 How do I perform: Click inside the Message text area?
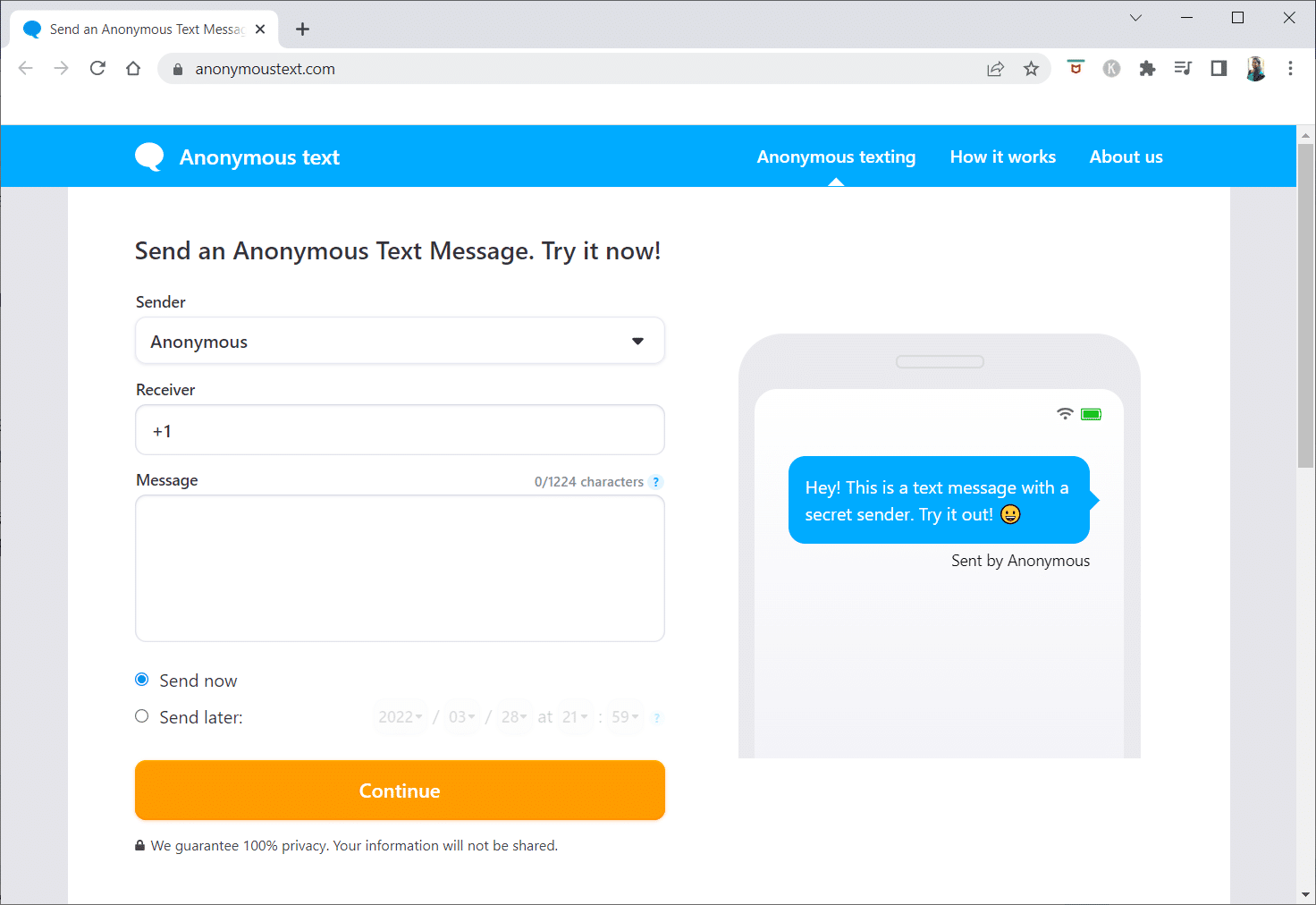pyautogui.click(x=400, y=569)
